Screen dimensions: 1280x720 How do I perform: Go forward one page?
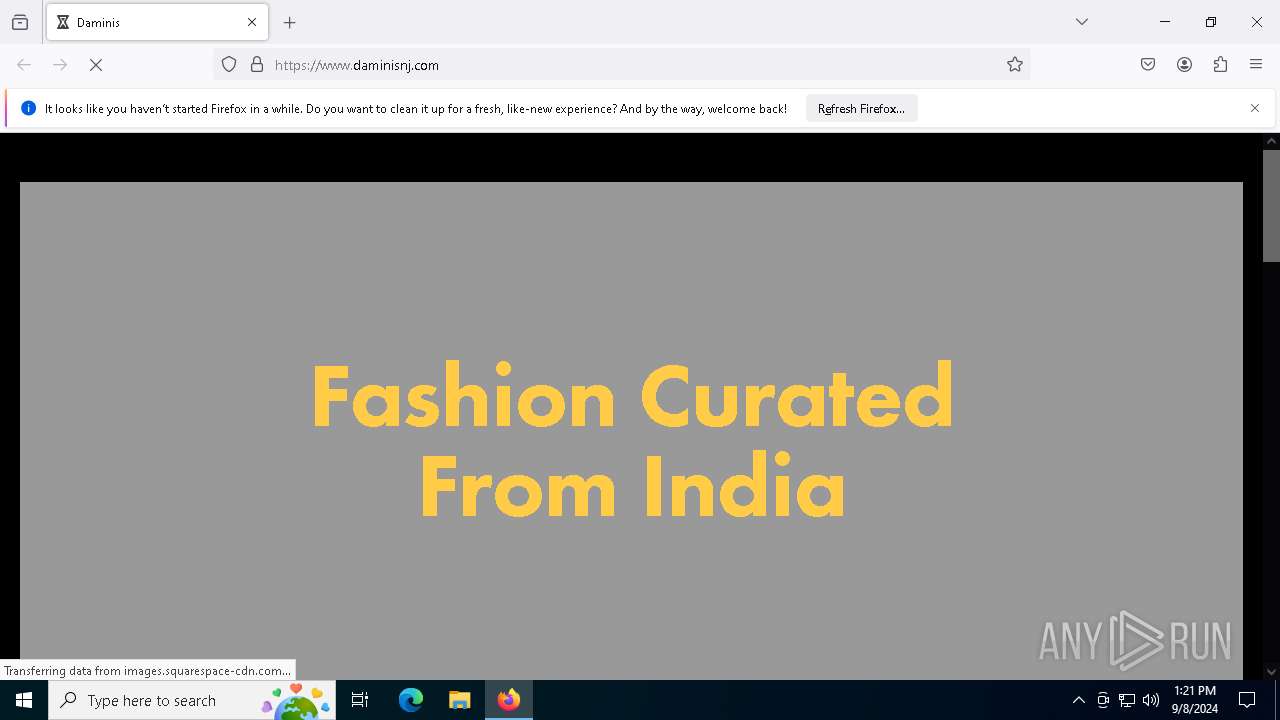(x=60, y=65)
